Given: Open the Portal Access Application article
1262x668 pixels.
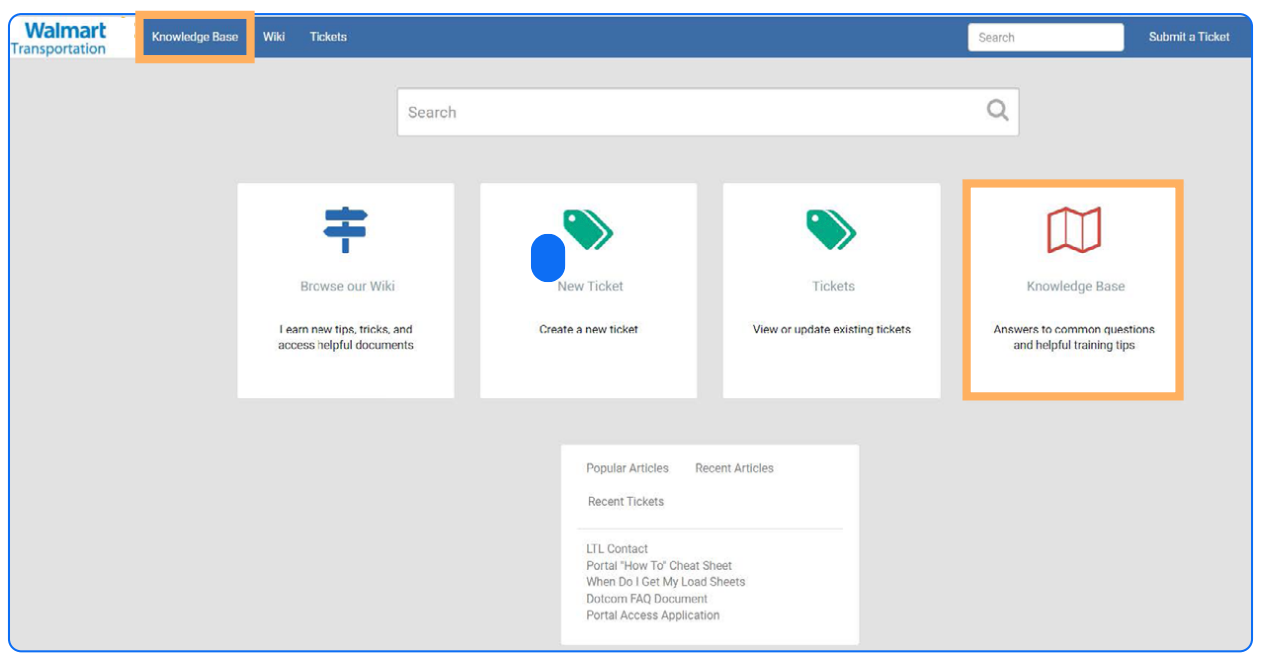Looking at the screenshot, I should 653,615.
